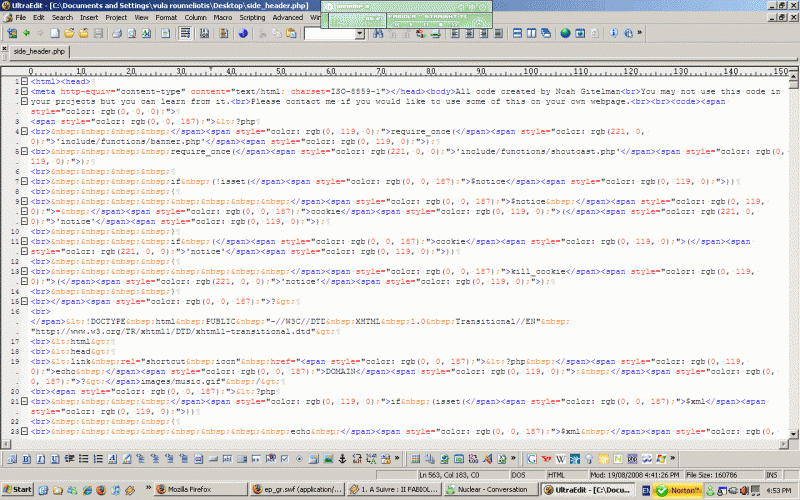This screenshot has height=500, width=800.
Task: Open the Project menu
Action: [116, 17]
